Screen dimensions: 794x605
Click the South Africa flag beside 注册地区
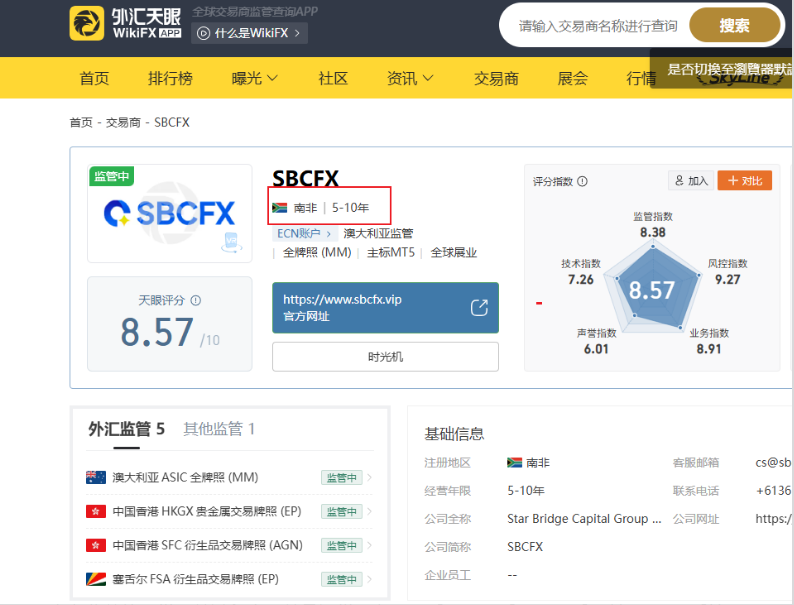click(x=514, y=462)
